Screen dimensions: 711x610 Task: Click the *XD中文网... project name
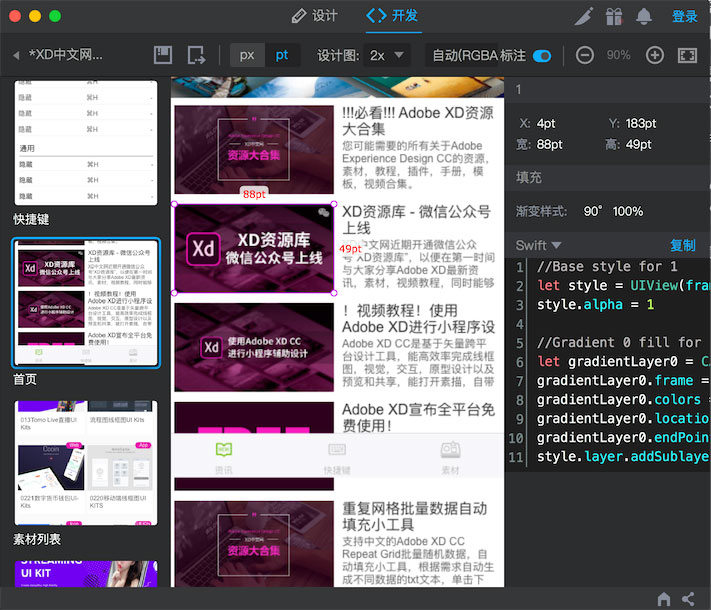[x=66, y=55]
